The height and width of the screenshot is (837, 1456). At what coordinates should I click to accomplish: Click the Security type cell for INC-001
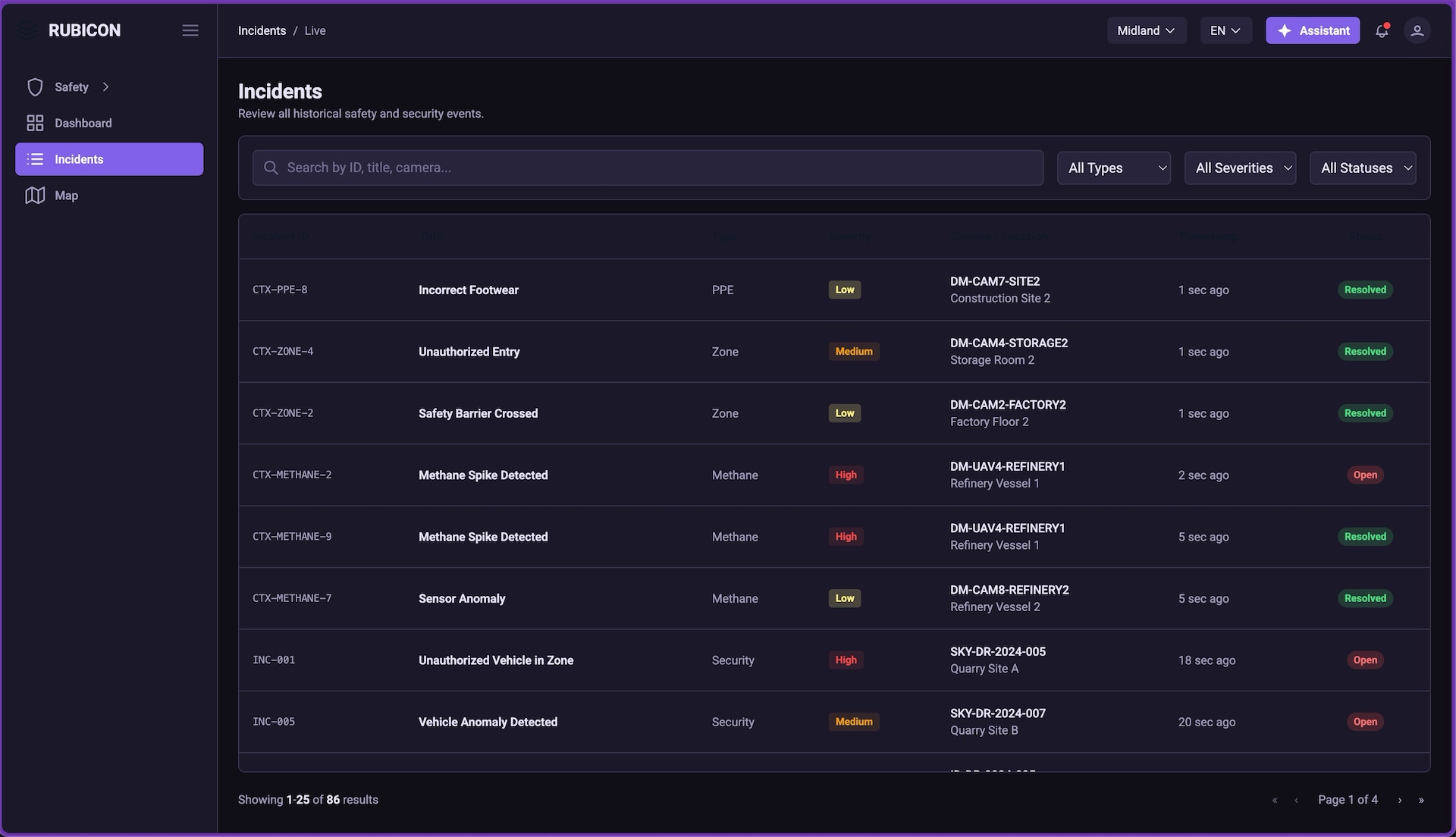(733, 660)
